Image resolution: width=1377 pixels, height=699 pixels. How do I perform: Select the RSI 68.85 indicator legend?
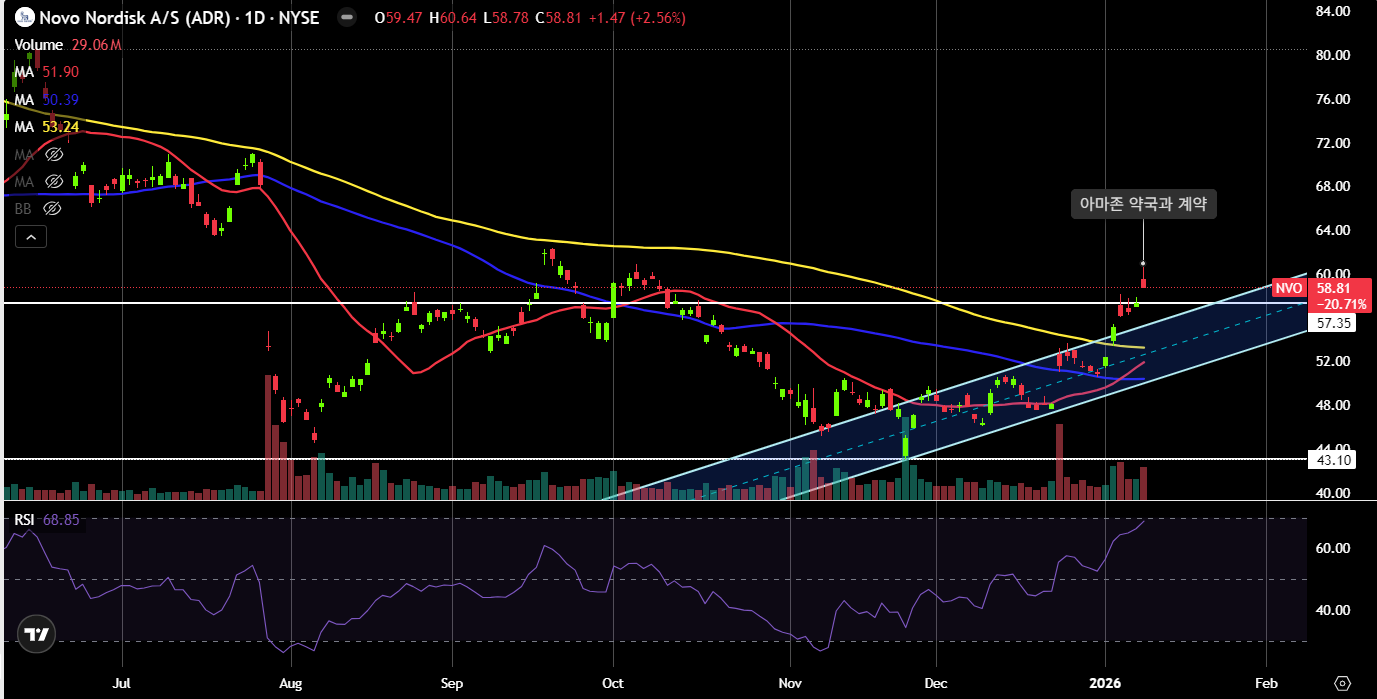pyautogui.click(x=46, y=520)
